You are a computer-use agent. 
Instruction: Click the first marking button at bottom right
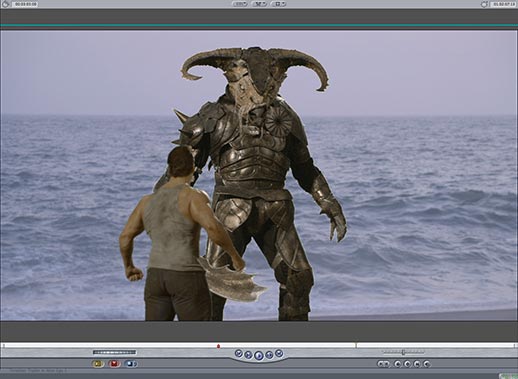point(383,364)
